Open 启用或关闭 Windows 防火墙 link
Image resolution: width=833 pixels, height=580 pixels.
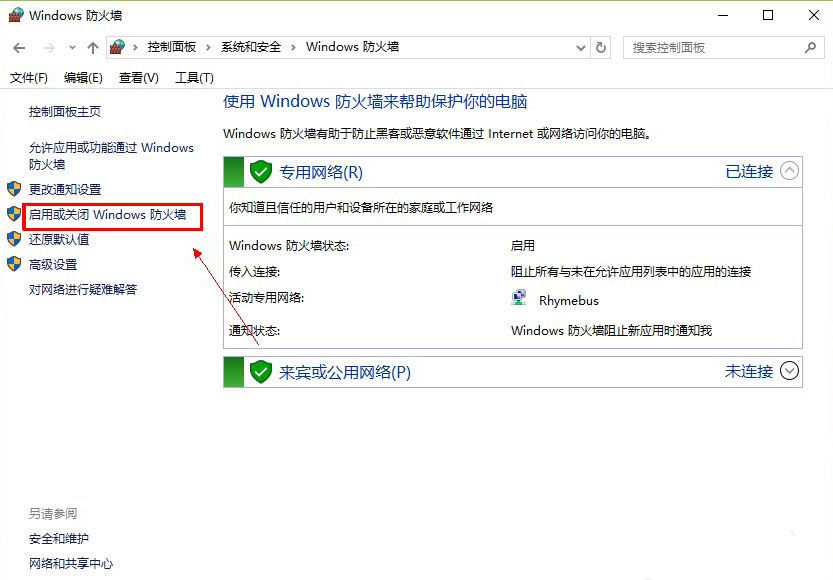point(107,215)
